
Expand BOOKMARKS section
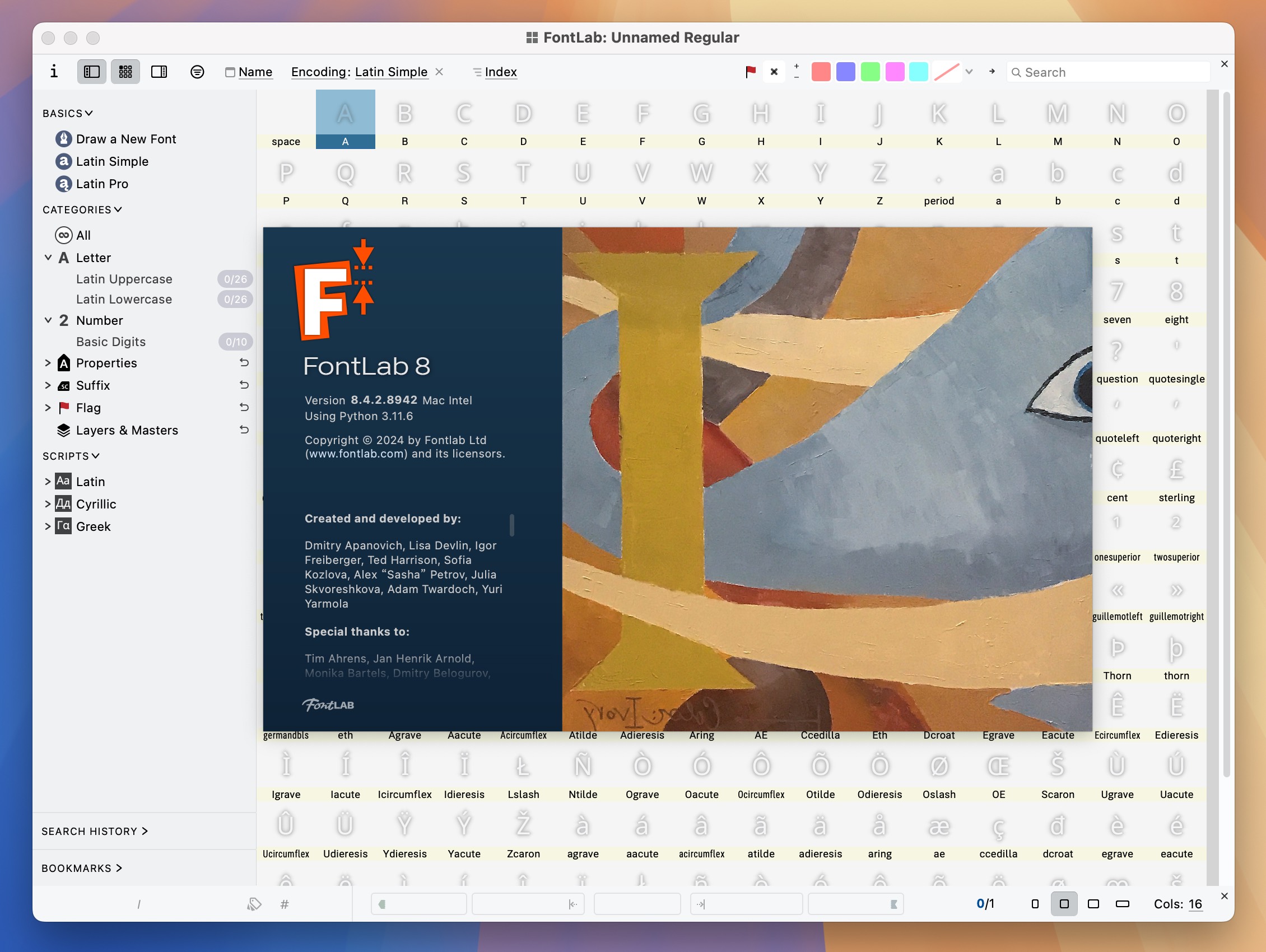pyautogui.click(x=81, y=868)
